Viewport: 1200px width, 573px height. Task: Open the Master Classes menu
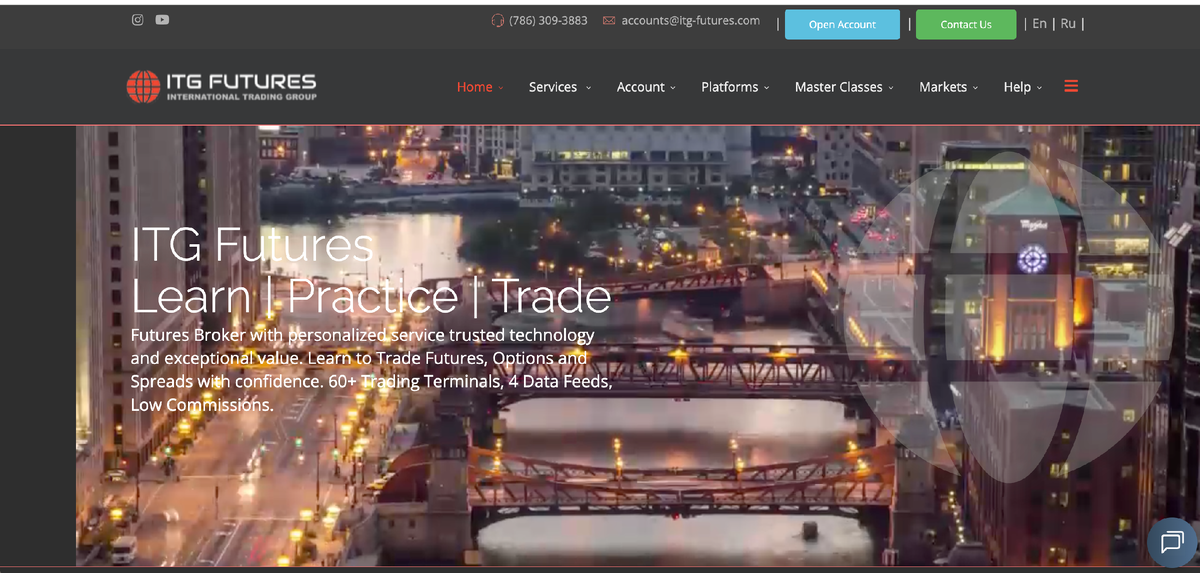pos(839,87)
